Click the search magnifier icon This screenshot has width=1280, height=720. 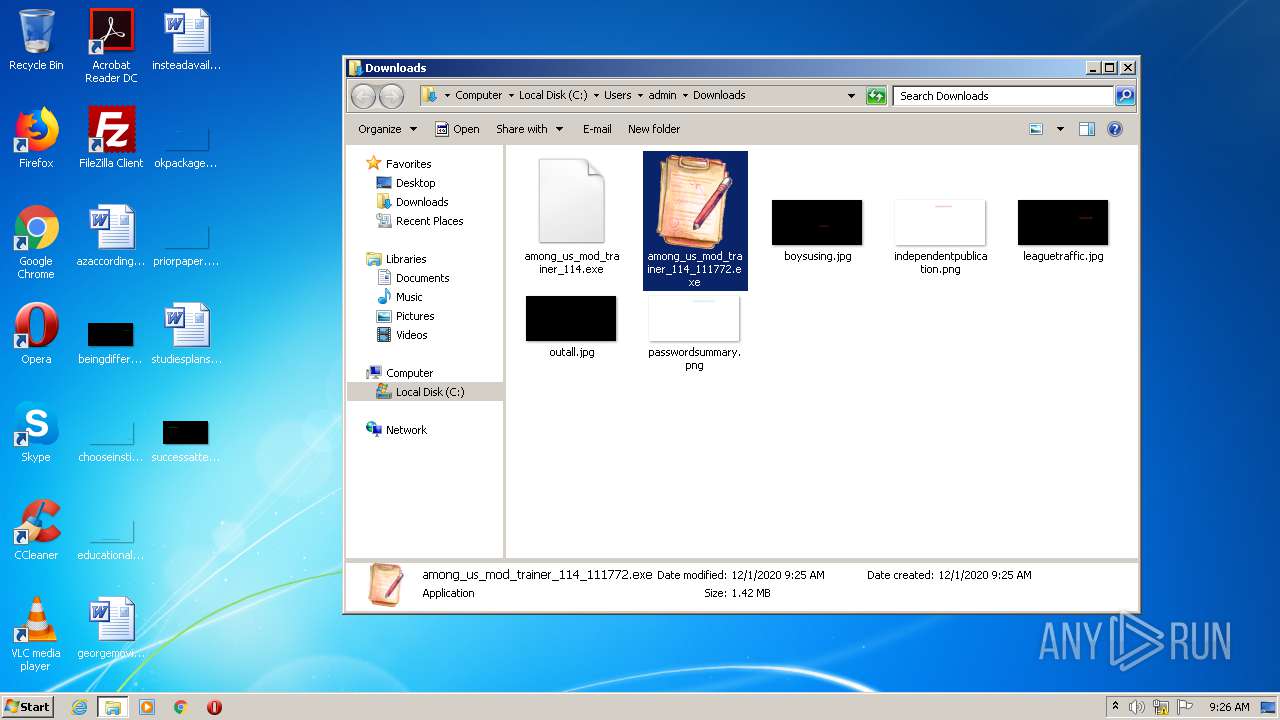tap(1125, 96)
